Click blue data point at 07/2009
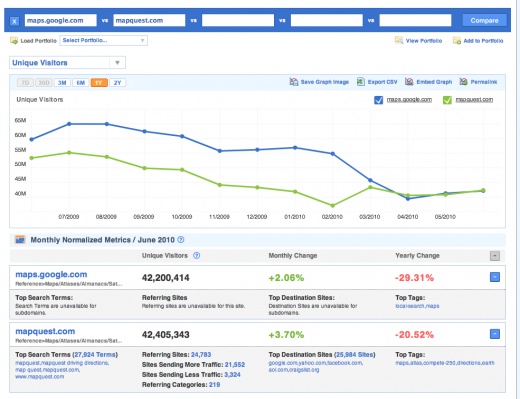The width and height of the screenshot is (520, 399). (69, 124)
